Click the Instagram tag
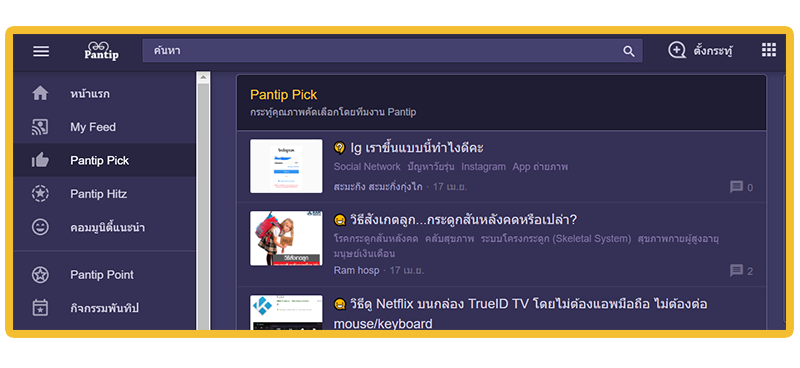The width and height of the screenshot is (800, 368). (483, 167)
